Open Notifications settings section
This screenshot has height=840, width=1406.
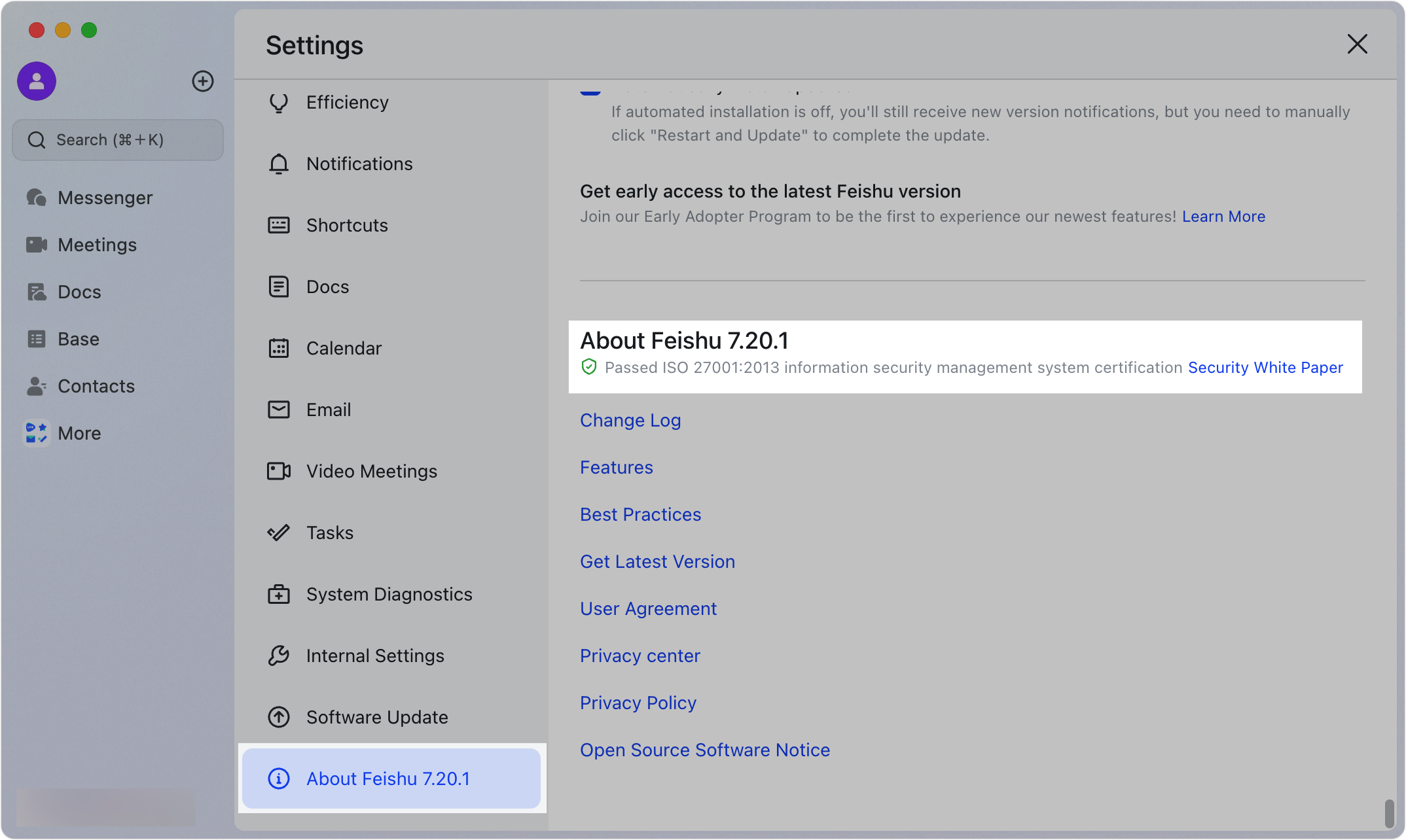point(391,164)
